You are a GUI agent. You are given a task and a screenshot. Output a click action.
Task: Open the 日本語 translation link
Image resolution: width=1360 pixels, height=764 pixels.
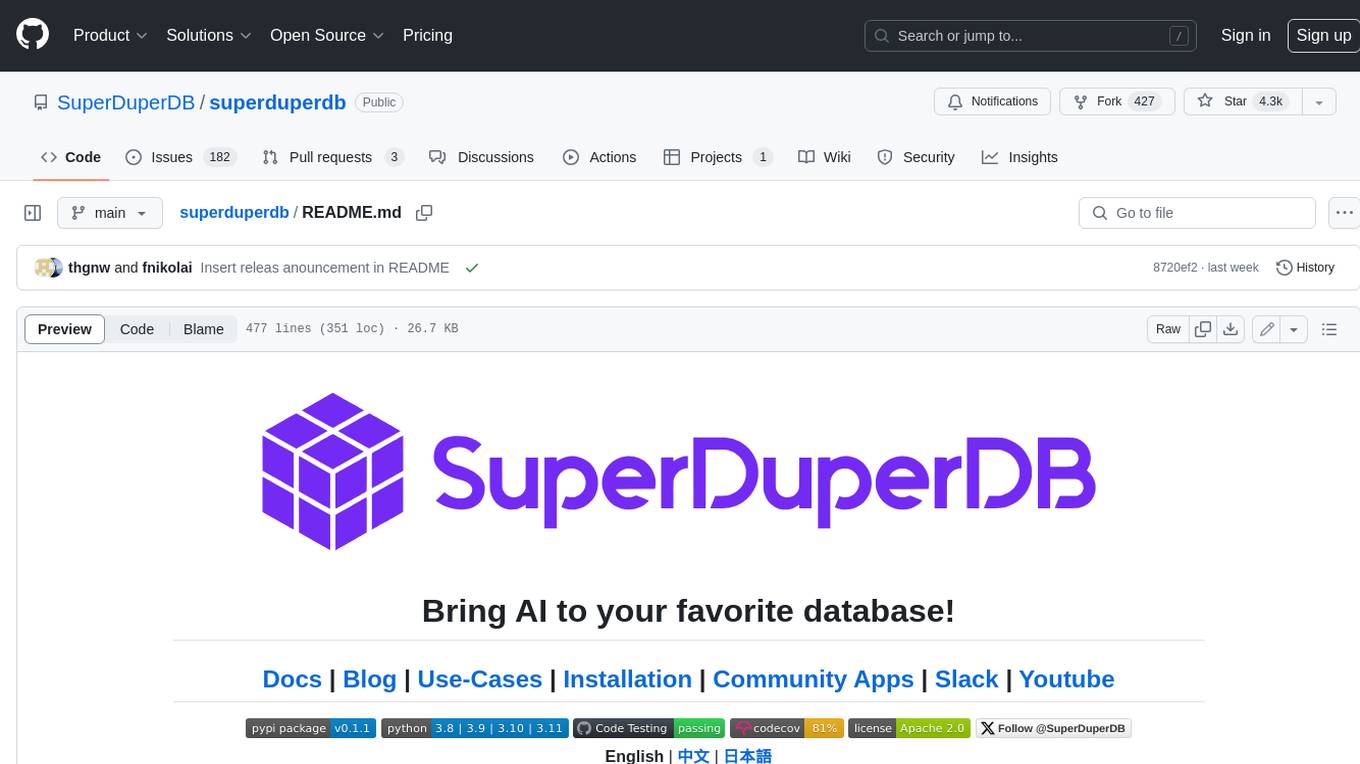[x=748, y=755]
